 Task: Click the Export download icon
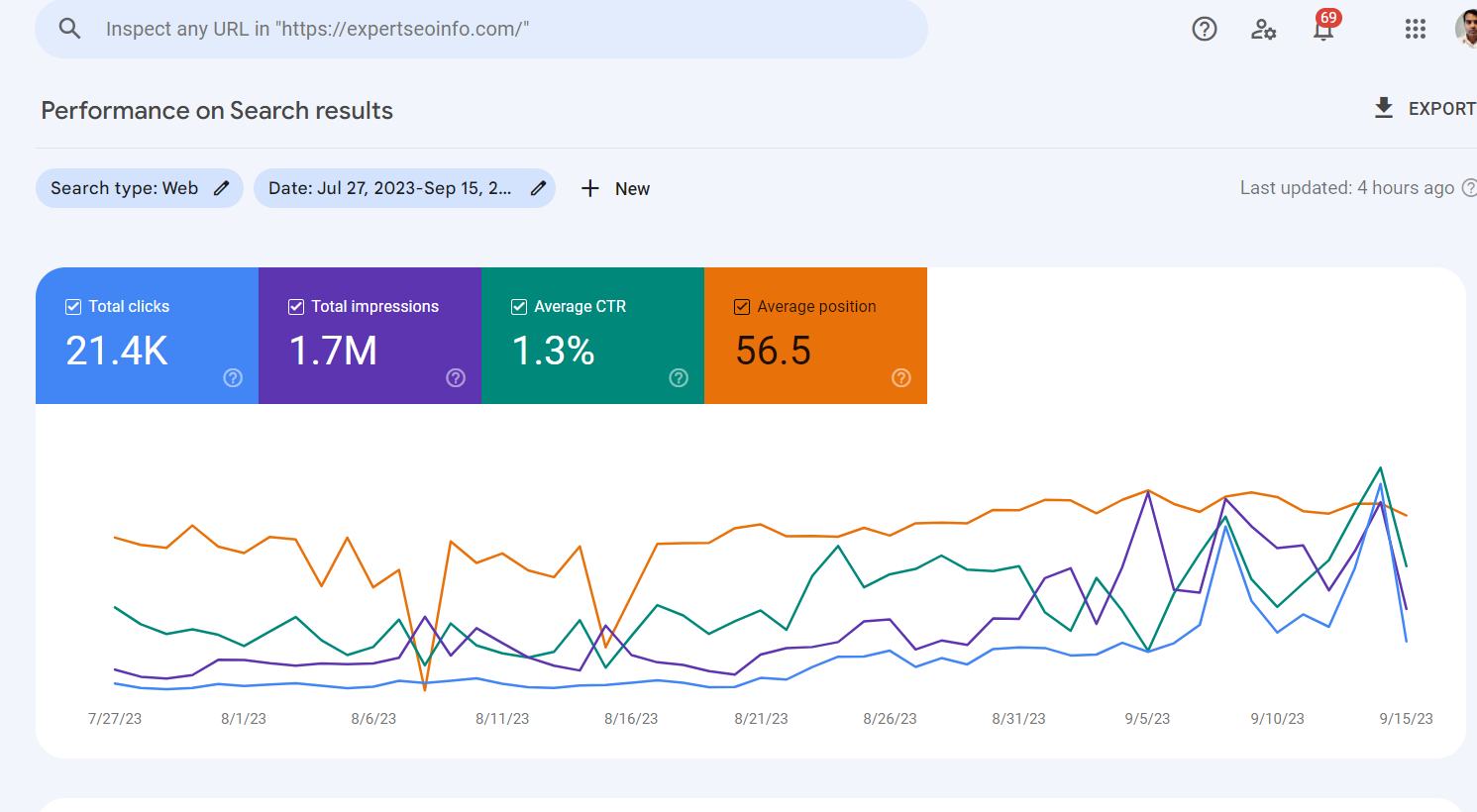[1384, 108]
